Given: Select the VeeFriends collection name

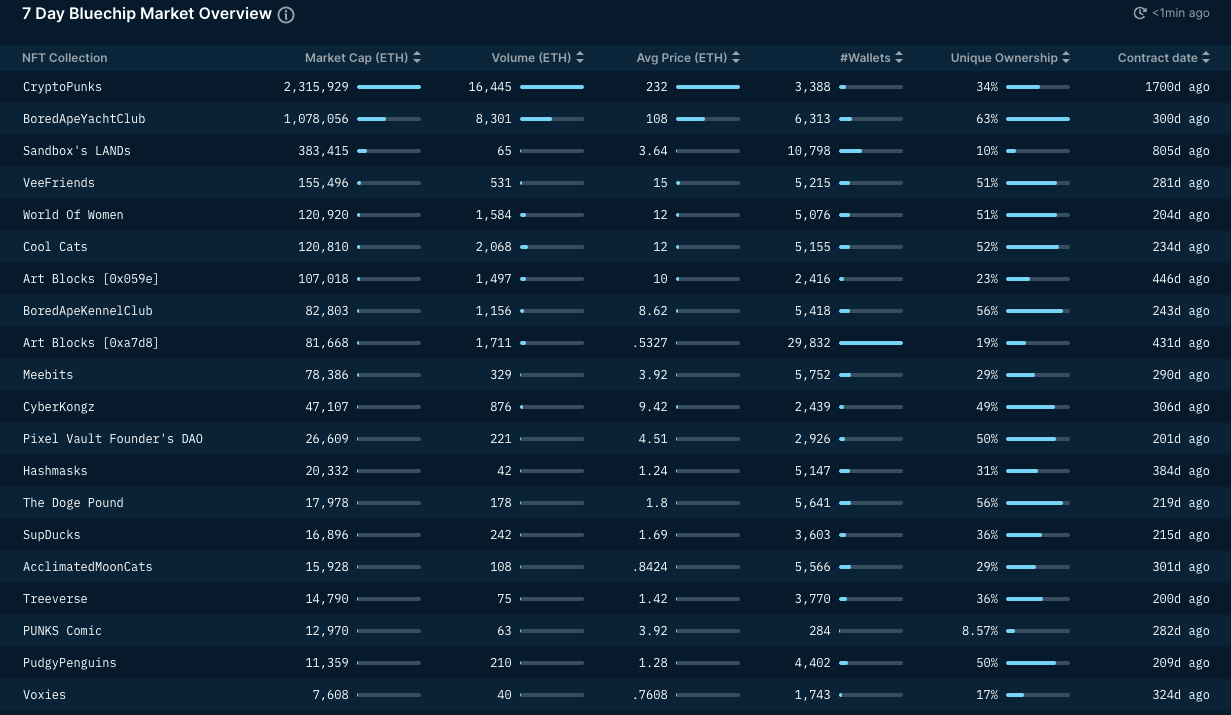Looking at the screenshot, I should pos(59,183).
